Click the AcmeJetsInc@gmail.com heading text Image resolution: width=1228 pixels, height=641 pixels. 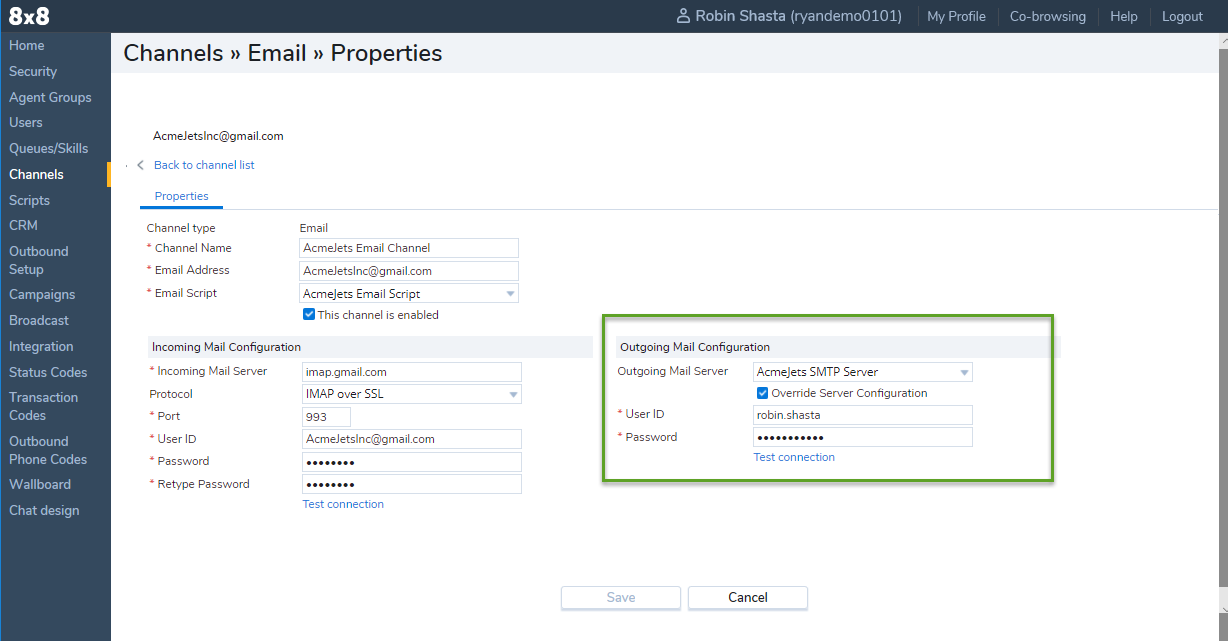click(x=218, y=136)
